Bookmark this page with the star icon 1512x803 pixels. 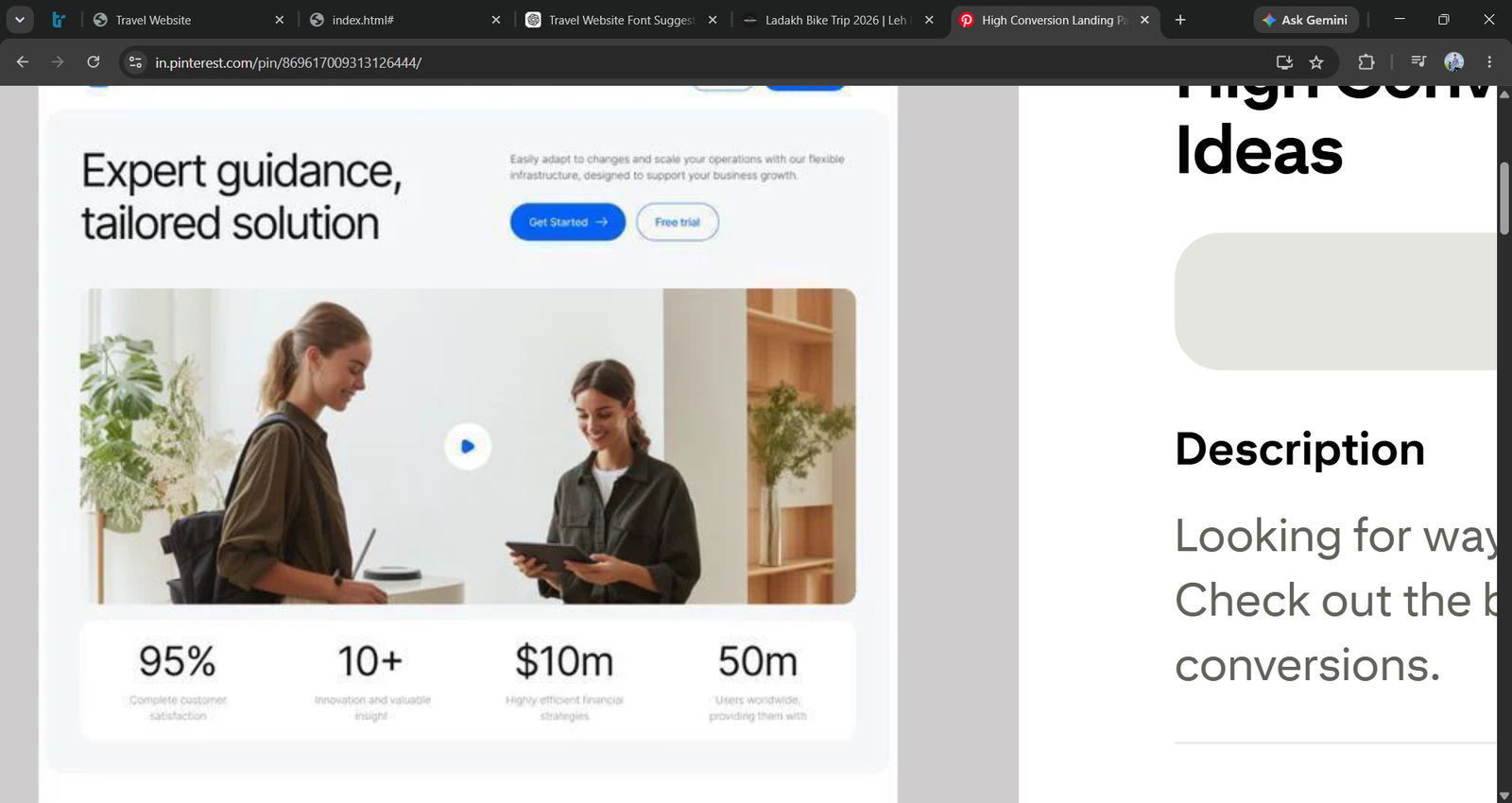tap(1316, 62)
